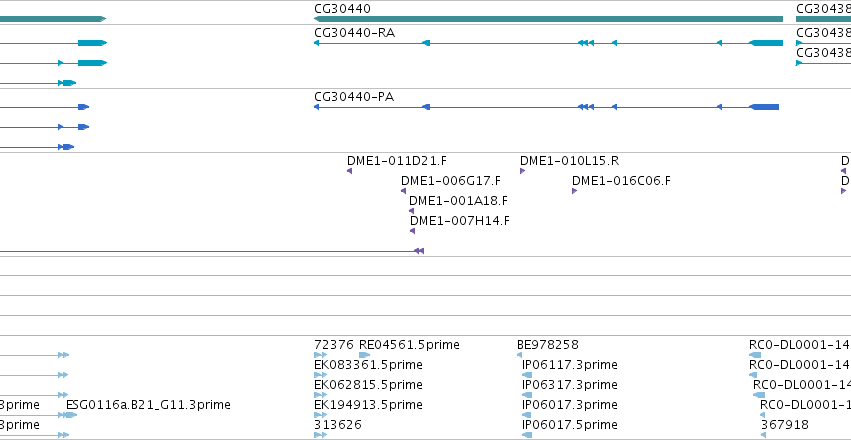Click the purple double-arrow at the end of the long line
Viewport: 851px width, 440px height.
point(418,251)
